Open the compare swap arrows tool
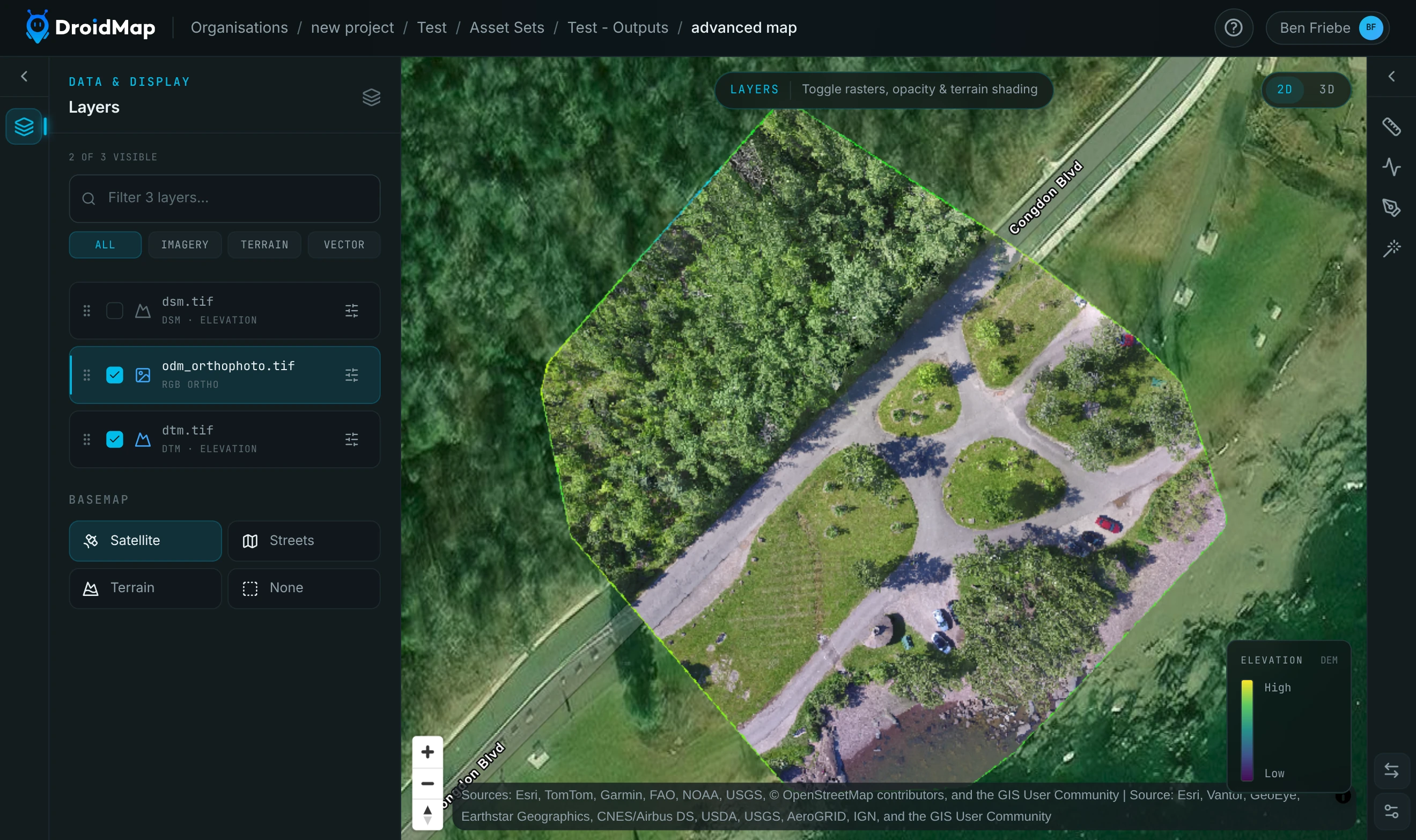Viewport: 1416px width, 840px height. coord(1391,770)
